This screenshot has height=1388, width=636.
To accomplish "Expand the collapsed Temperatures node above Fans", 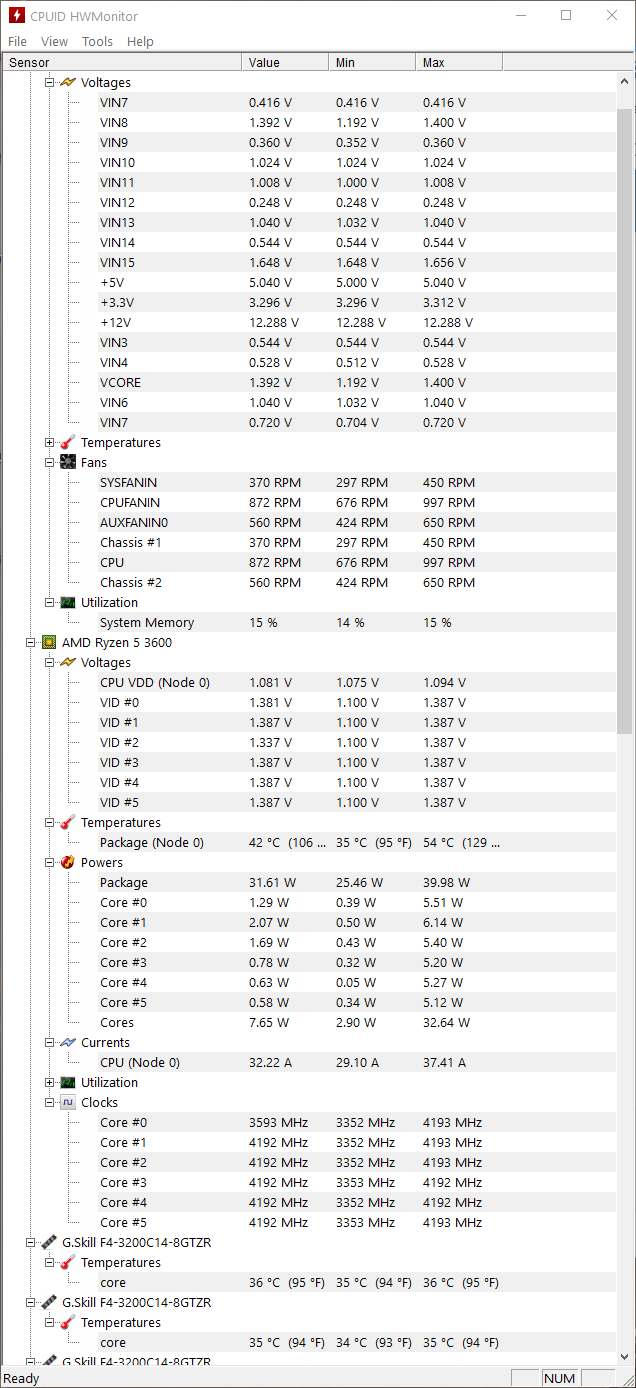I will [50, 442].
